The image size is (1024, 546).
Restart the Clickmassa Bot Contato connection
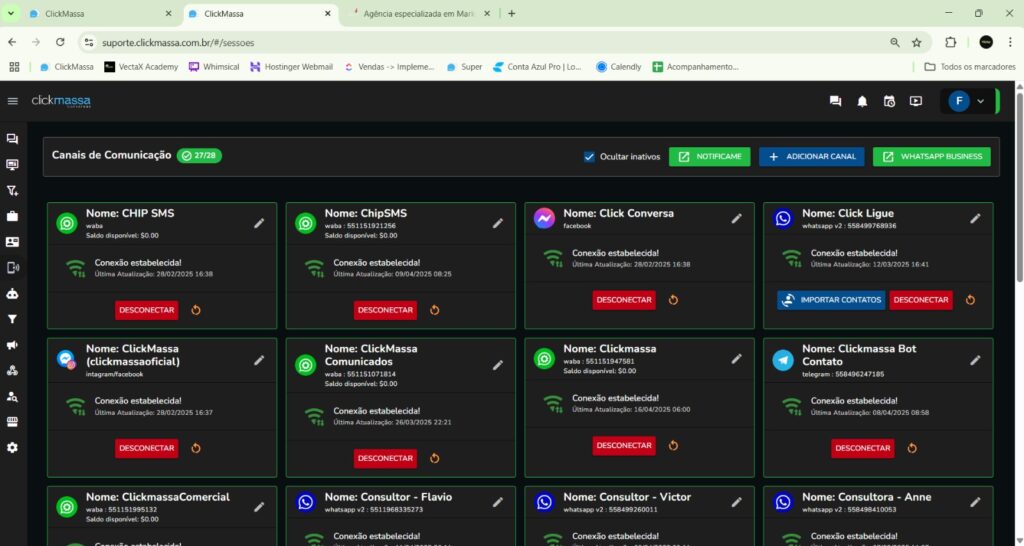click(911, 448)
